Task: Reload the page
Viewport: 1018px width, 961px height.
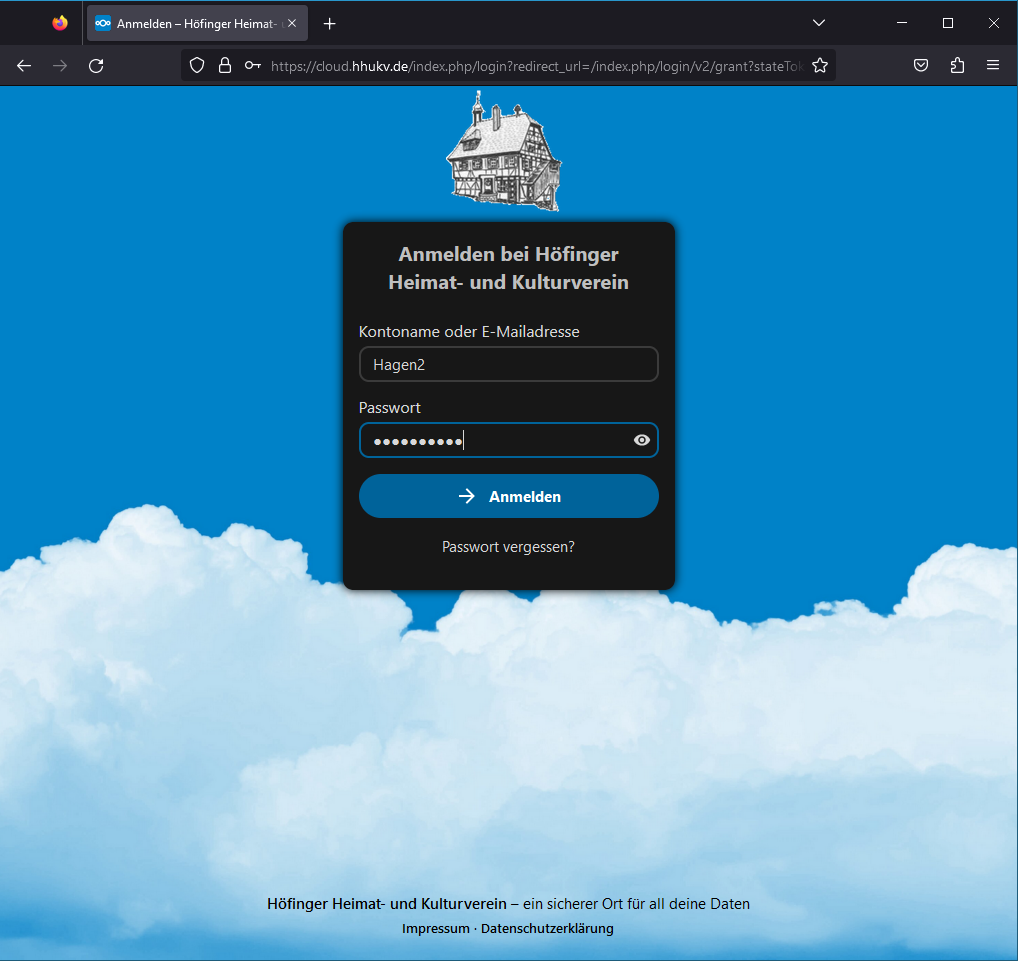Action: point(96,66)
